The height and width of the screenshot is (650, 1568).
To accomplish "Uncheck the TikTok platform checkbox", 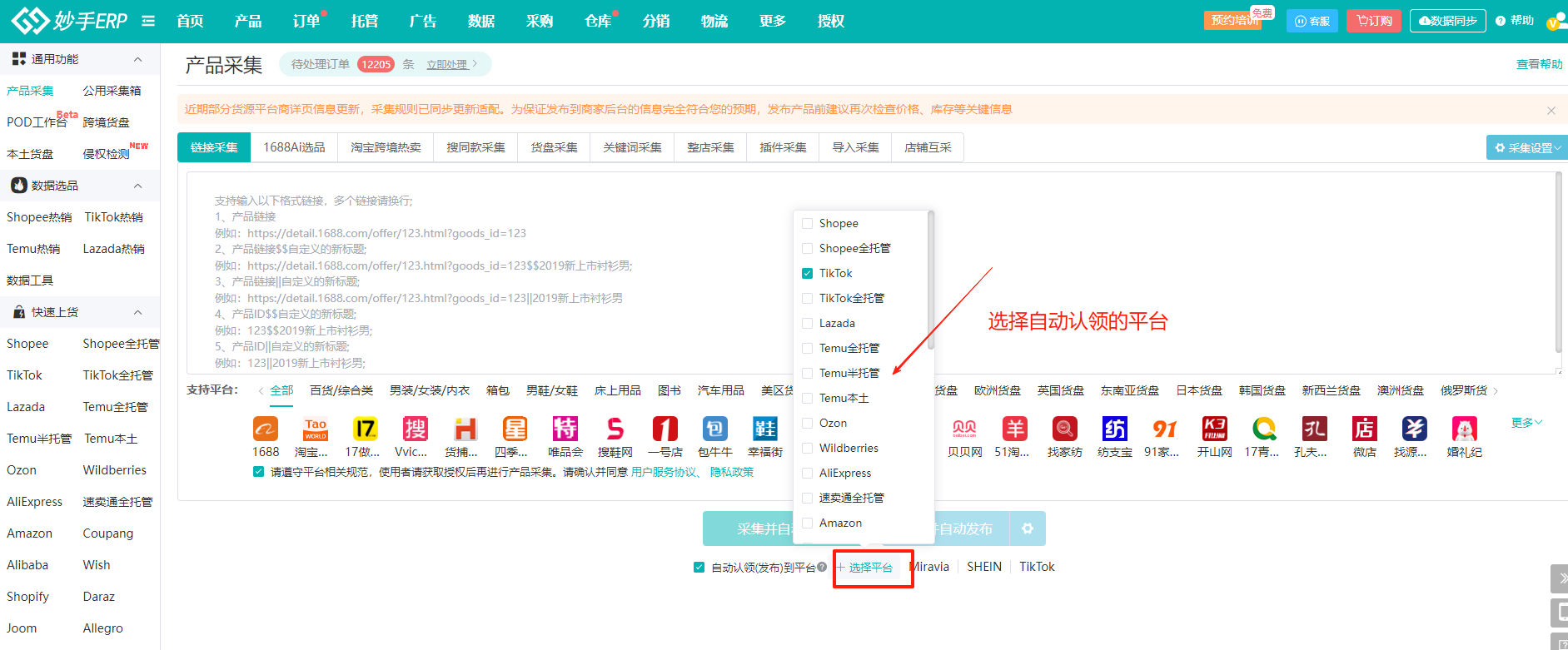I will (x=807, y=273).
